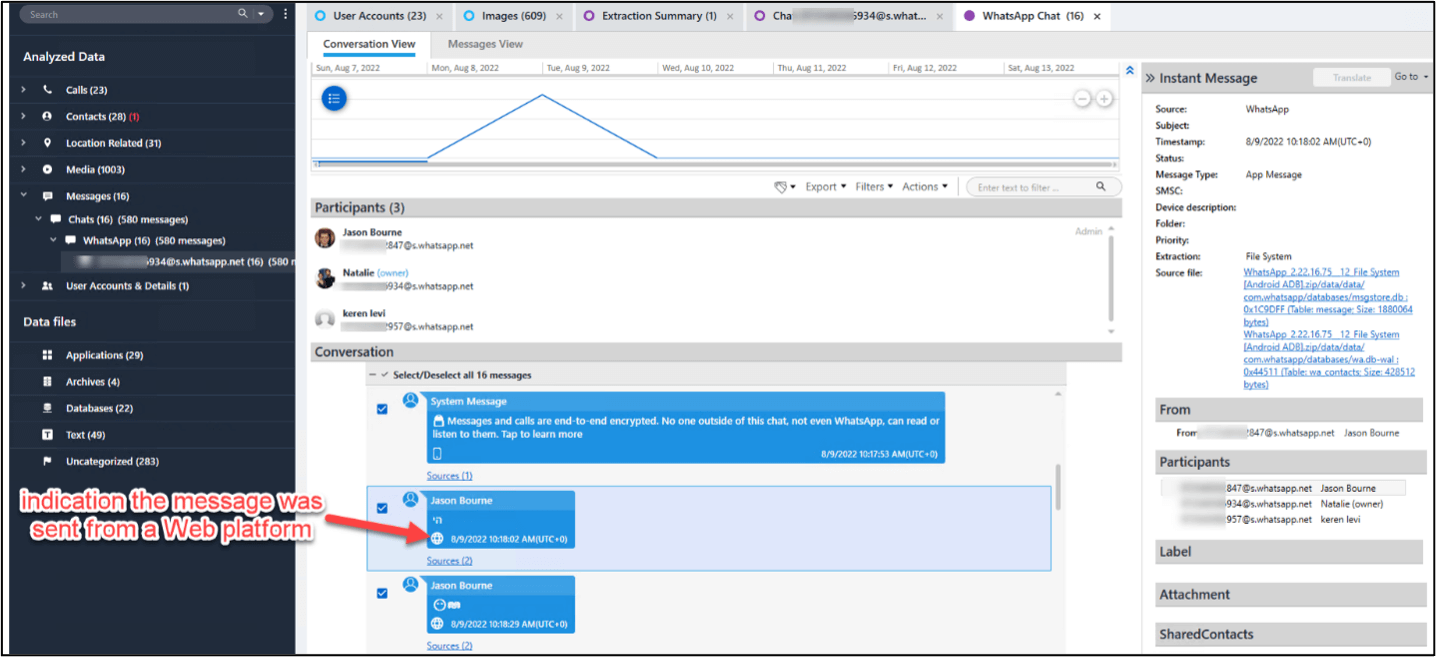Image resolution: width=1439 pixels, height=660 pixels.
Task: Click the Uncategorized flag icon
Action: coord(47,461)
